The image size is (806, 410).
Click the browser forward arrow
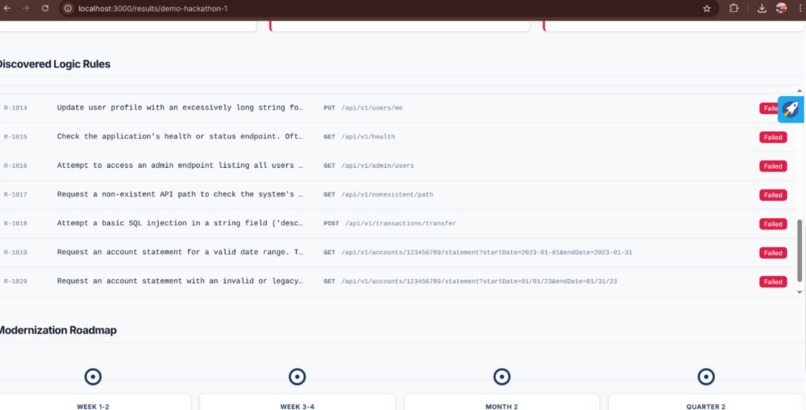26,8
